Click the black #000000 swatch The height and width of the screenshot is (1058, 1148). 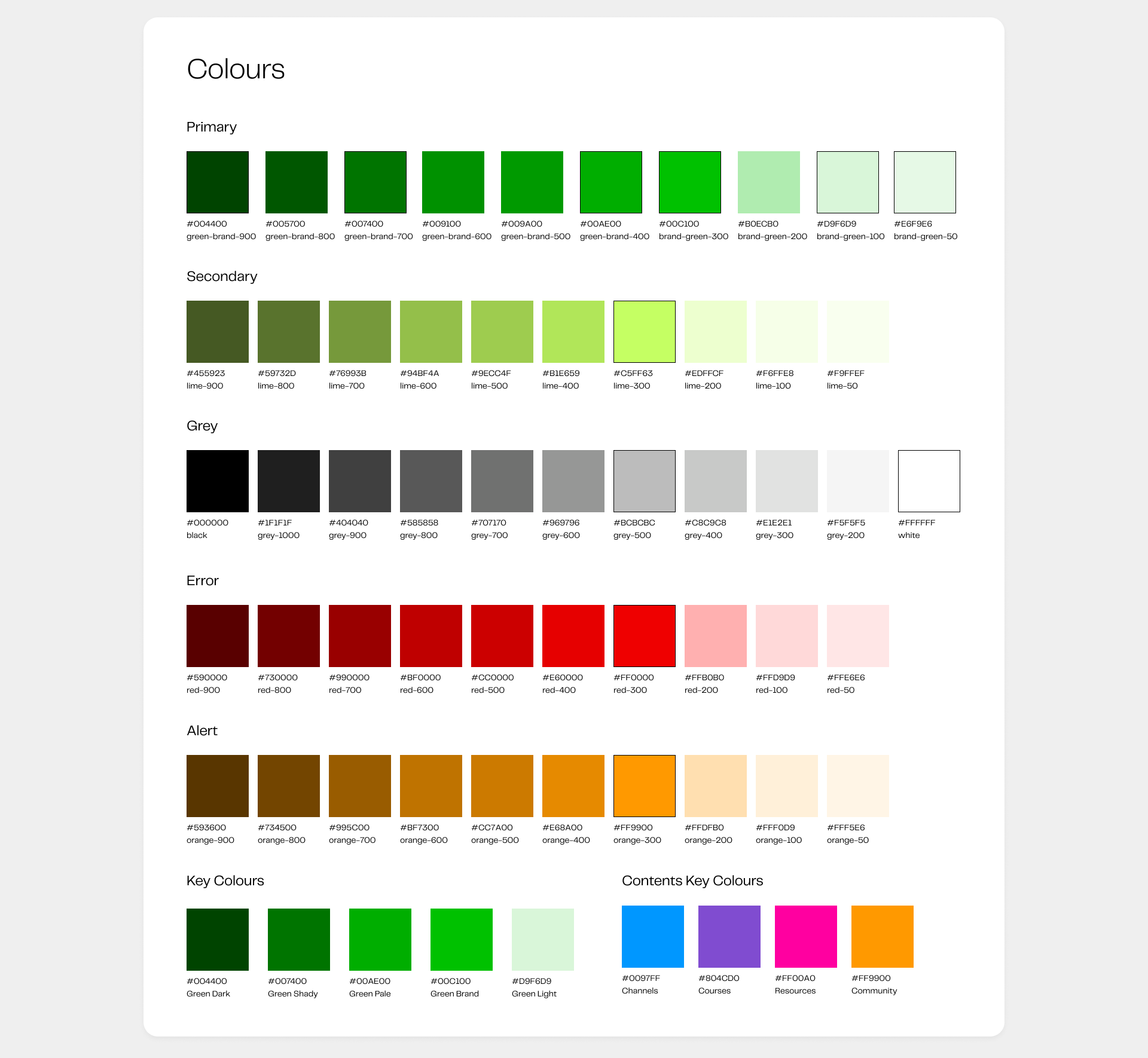point(218,481)
